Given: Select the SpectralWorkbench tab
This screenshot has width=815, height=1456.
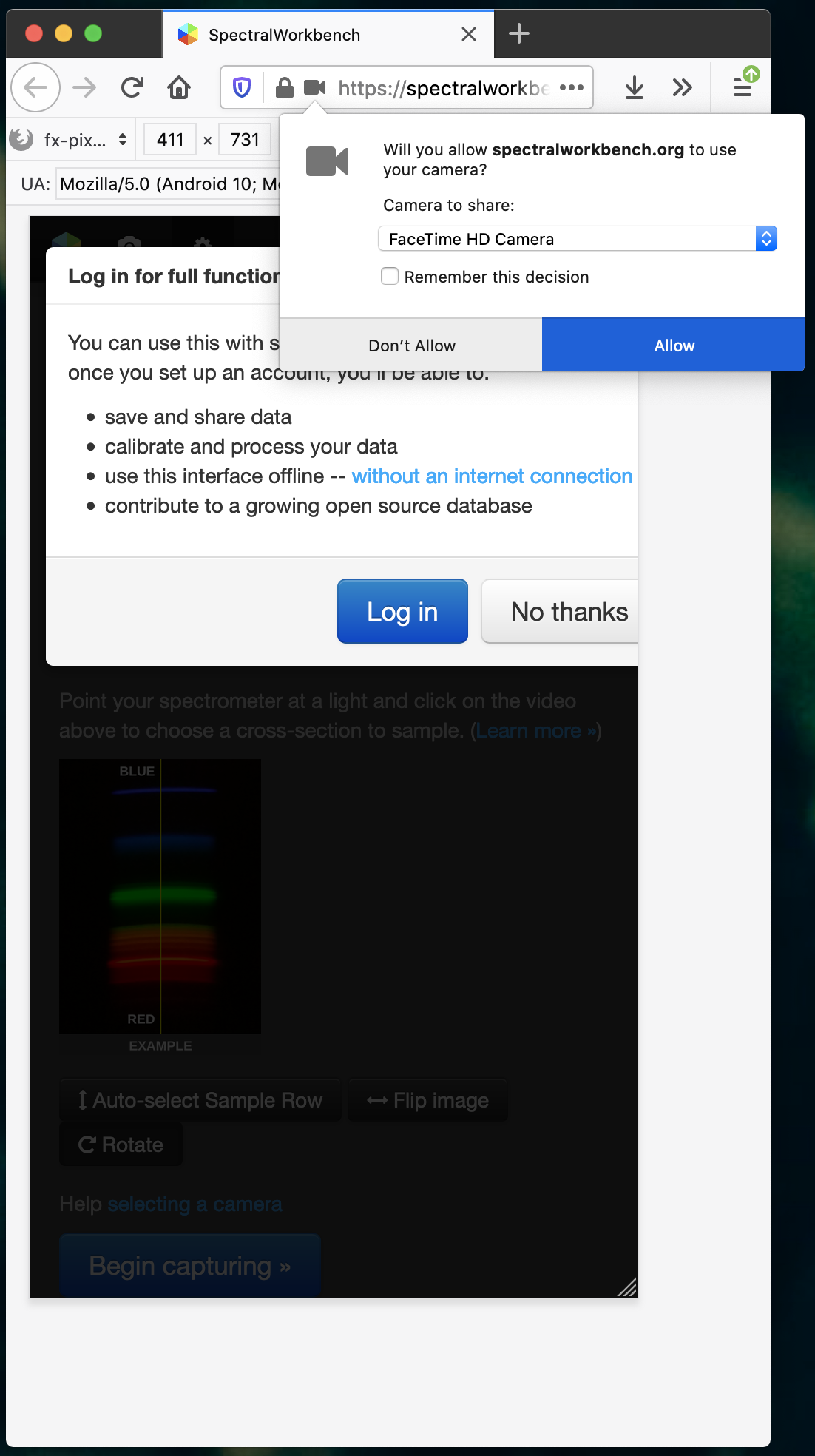Looking at the screenshot, I should point(328,34).
